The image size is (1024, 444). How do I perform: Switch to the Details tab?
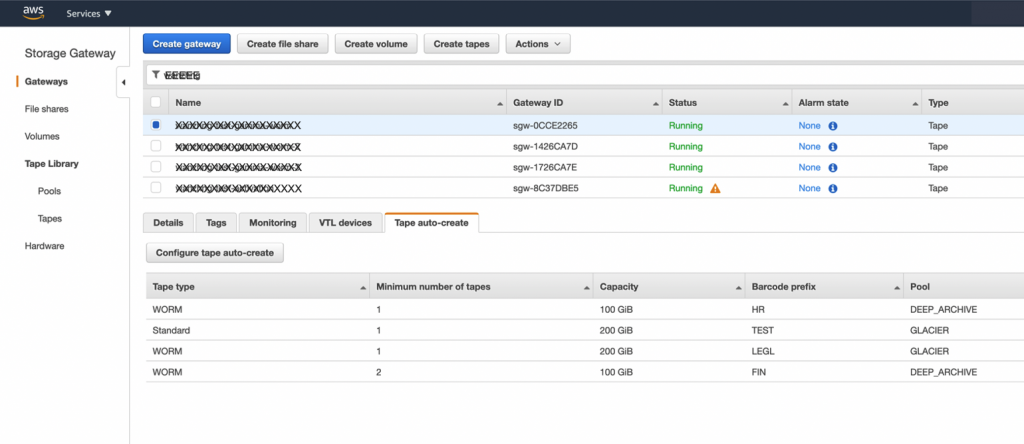coord(168,223)
